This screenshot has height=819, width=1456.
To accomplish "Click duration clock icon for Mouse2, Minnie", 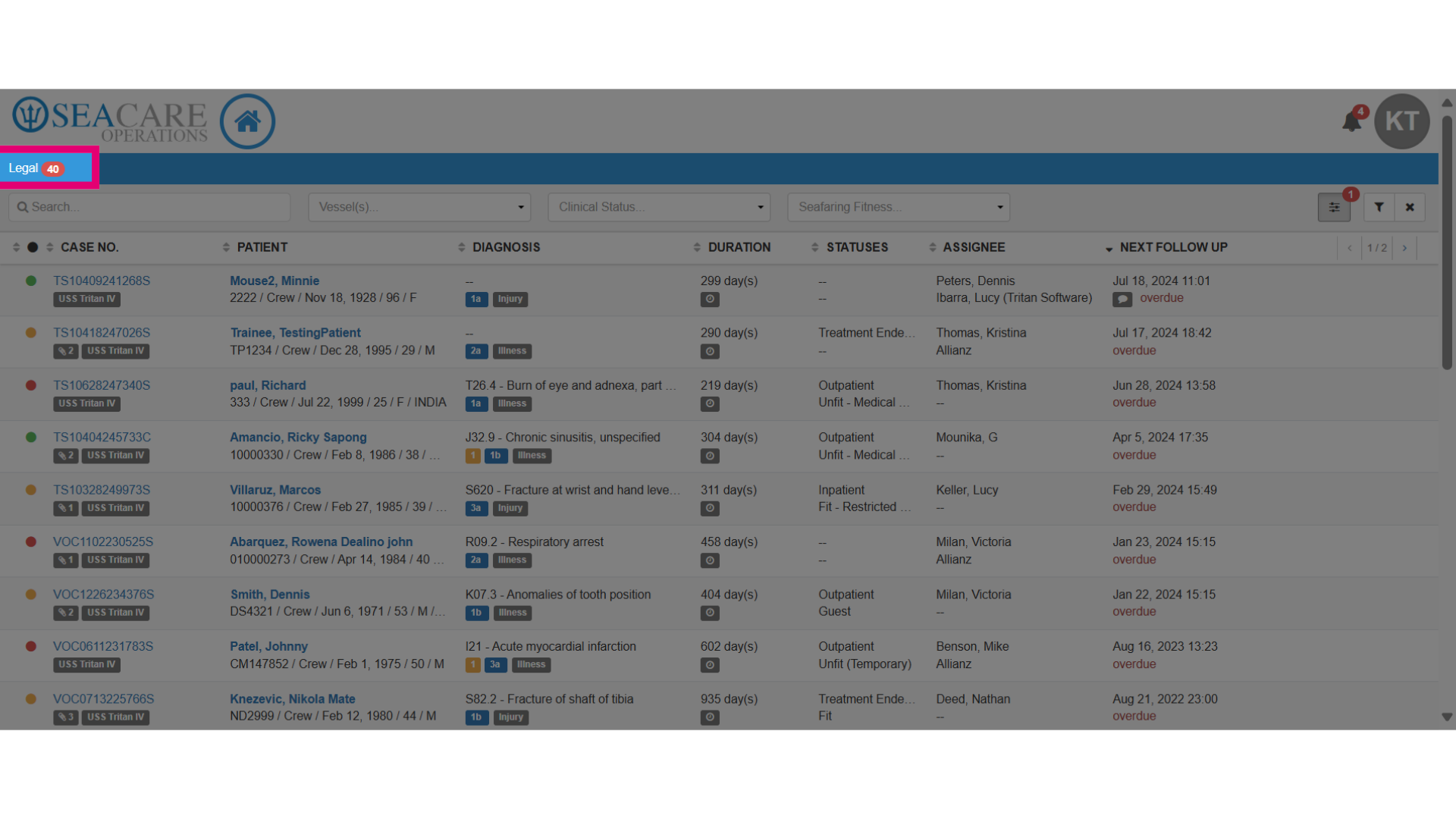I will 710,300.
